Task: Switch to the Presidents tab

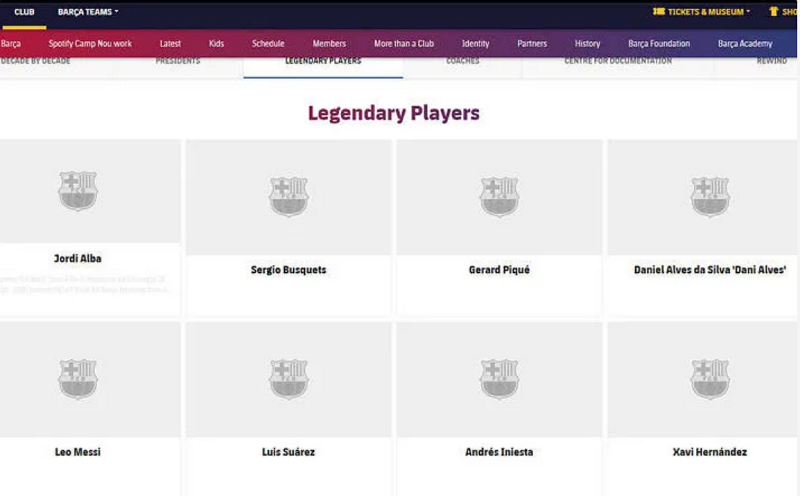Action: (x=178, y=61)
